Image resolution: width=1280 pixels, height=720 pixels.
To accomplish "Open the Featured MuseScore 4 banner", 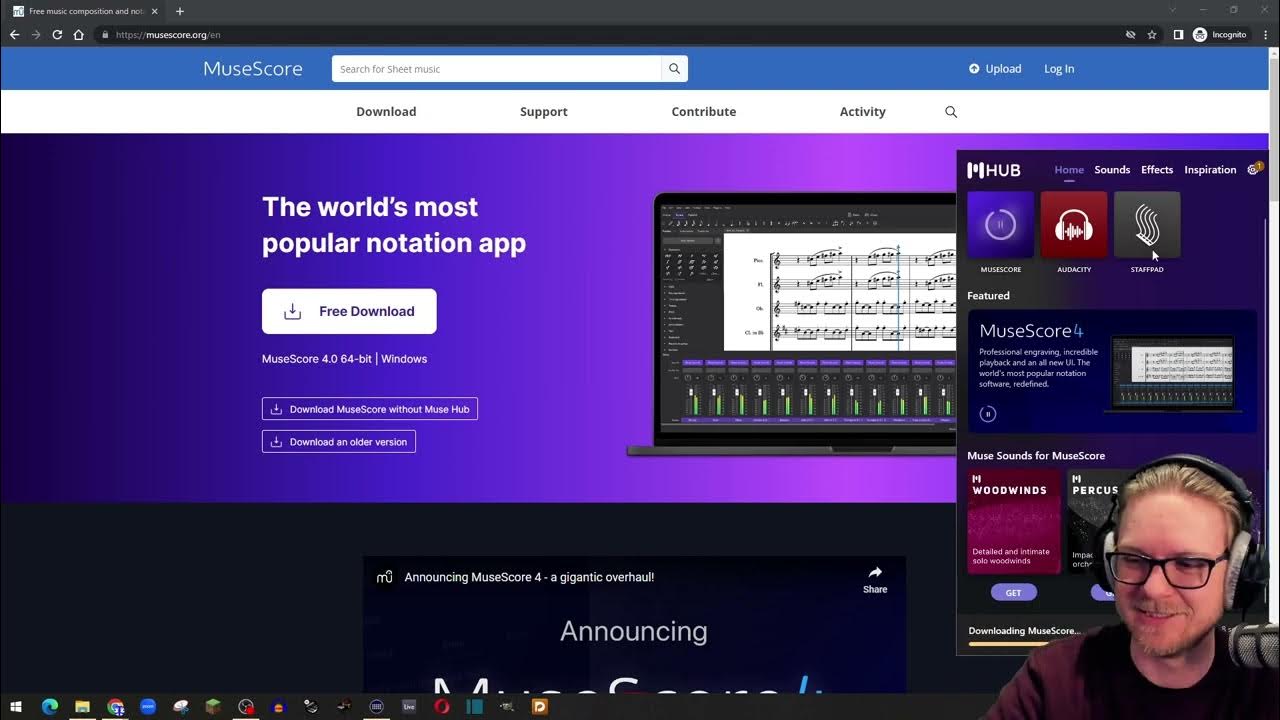I will (x=1112, y=371).
